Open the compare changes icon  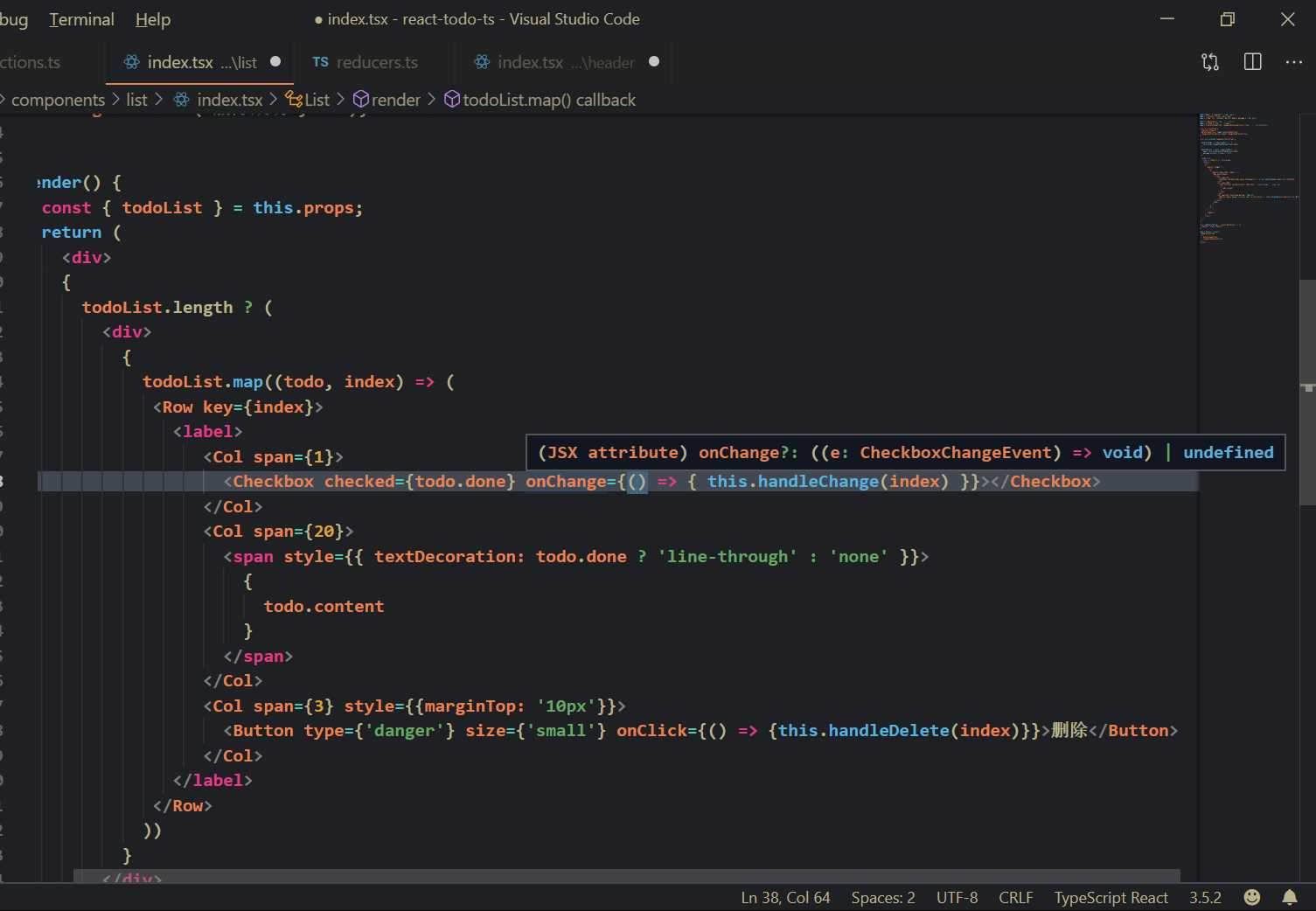tap(1210, 62)
